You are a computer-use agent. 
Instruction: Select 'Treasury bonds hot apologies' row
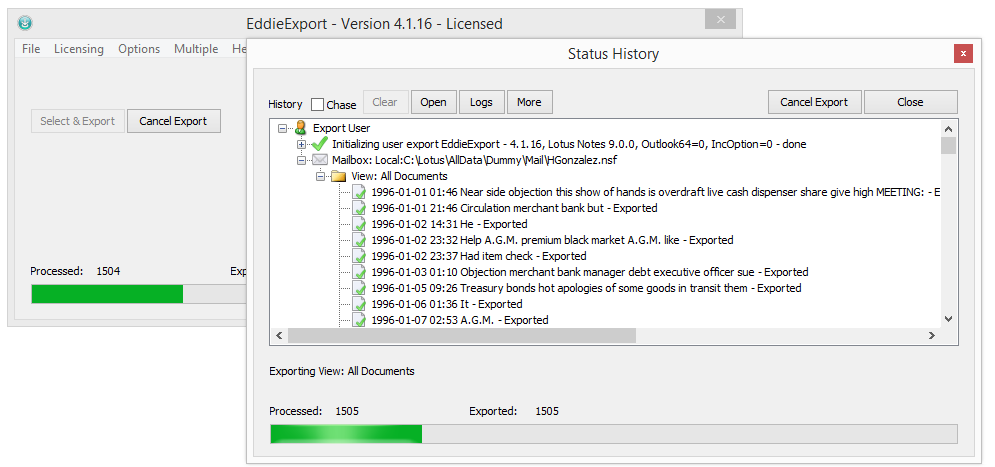pos(586,288)
